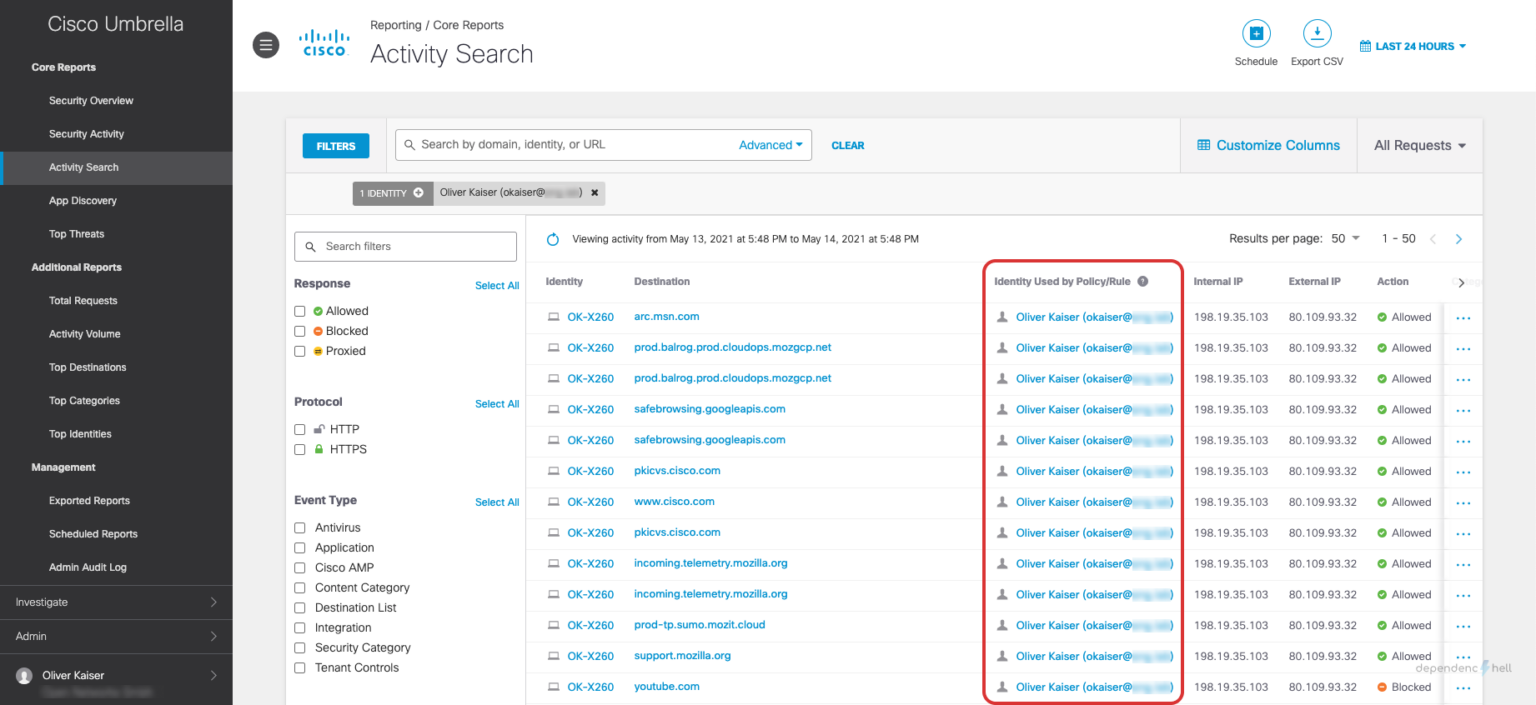Viewport: 1536px width, 705px height.
Task: Open Customize Columns settings
Action: (1268, 145)
